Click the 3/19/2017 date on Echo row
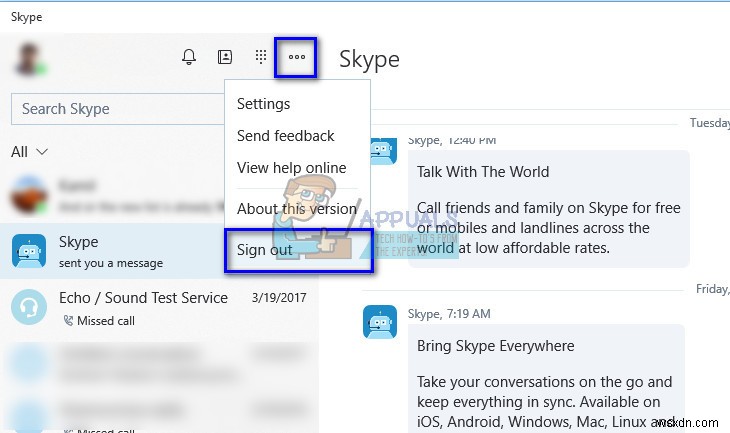The width and height of the screenshot is (730, 433). tap(279, 298)
